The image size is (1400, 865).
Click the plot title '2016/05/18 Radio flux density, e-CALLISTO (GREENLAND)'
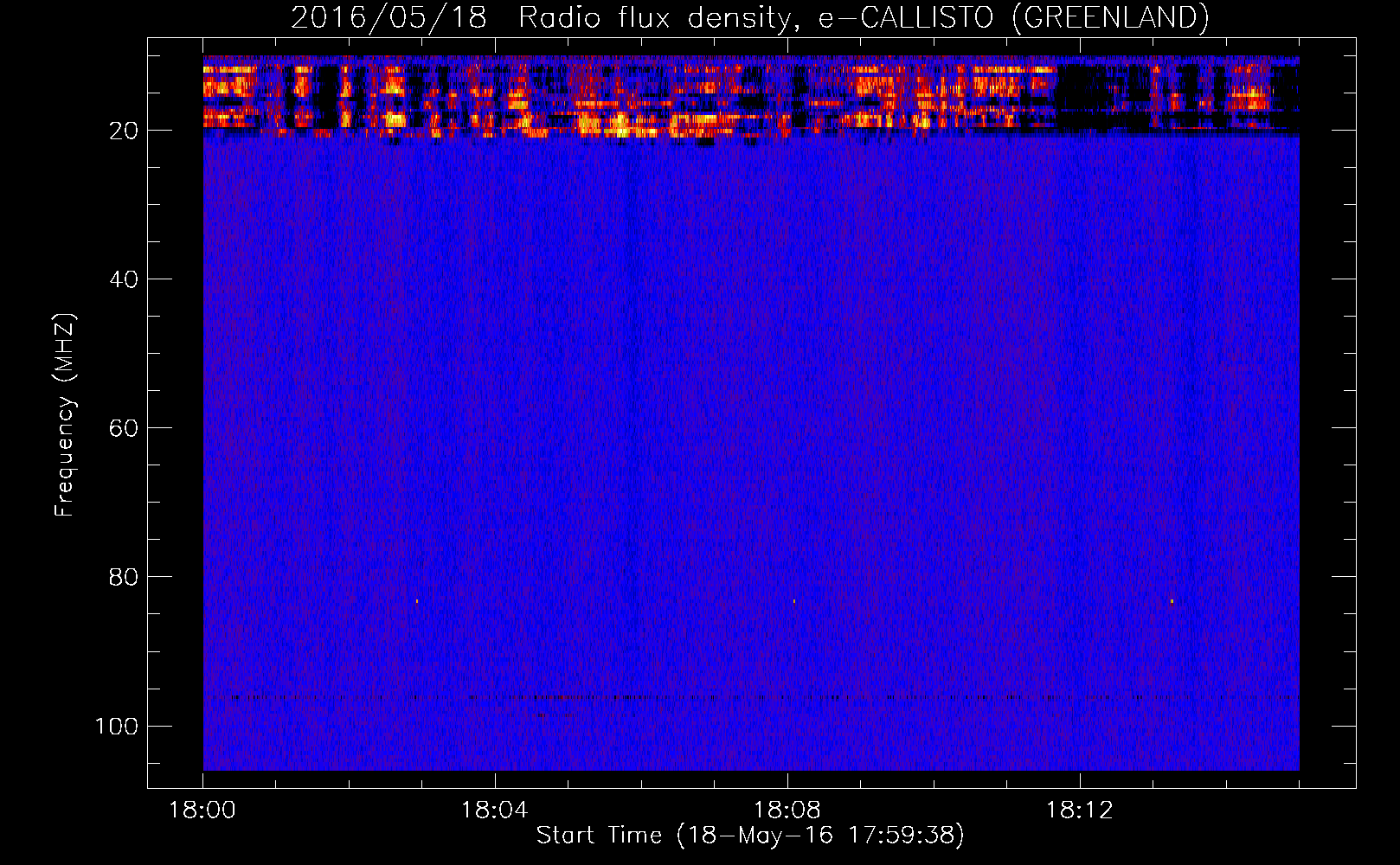[x=749, y=17]
